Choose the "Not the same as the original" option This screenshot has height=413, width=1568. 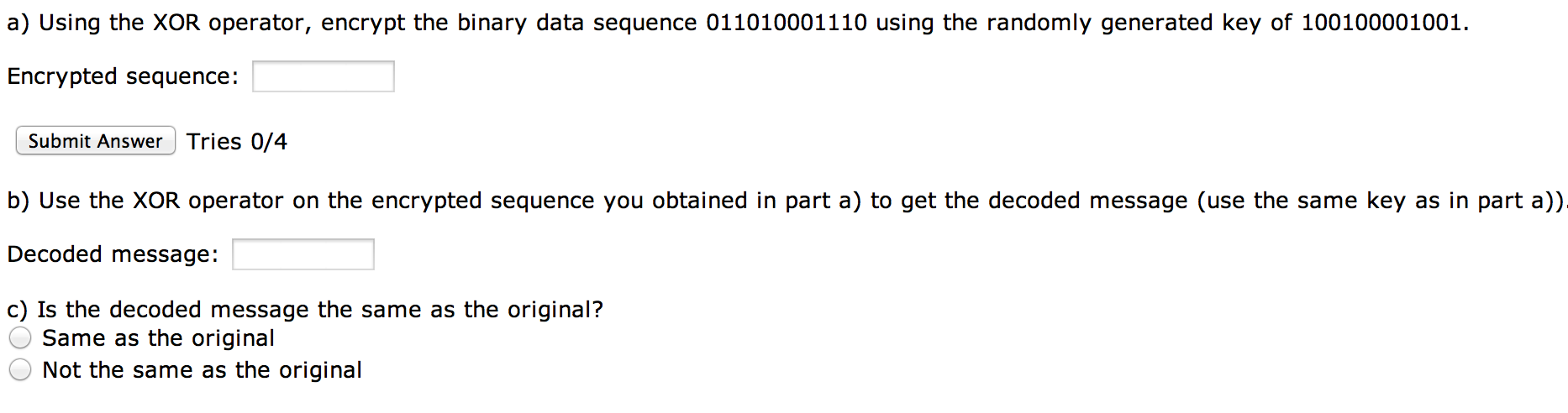click(x=20, y=370)
